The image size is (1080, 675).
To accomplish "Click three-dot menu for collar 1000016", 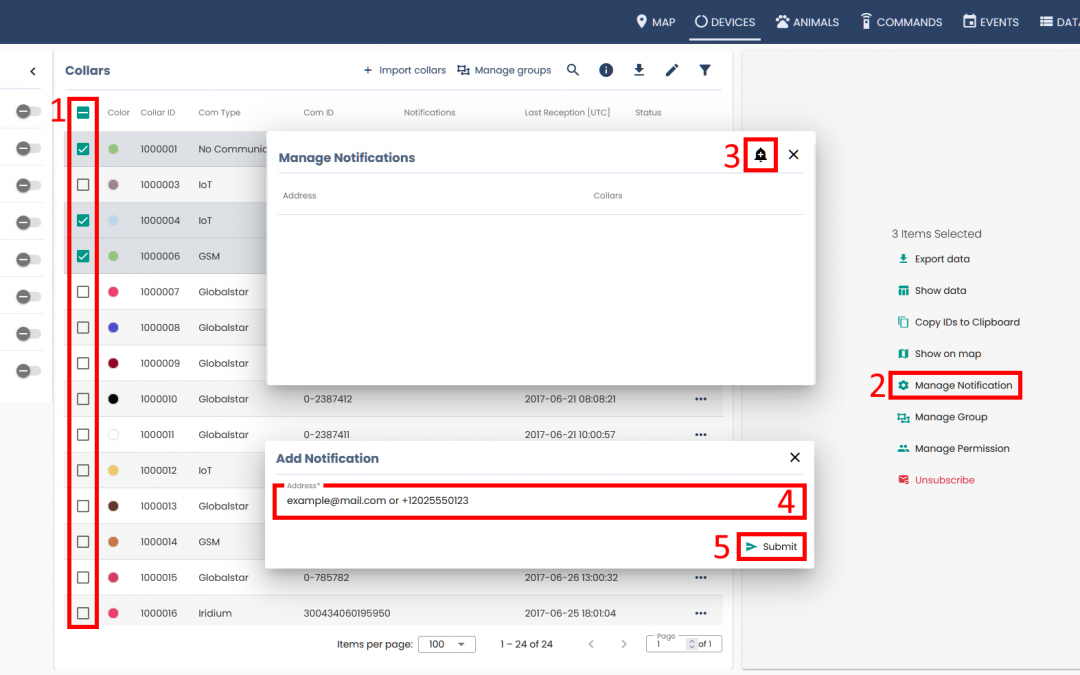I will point(701,613).
